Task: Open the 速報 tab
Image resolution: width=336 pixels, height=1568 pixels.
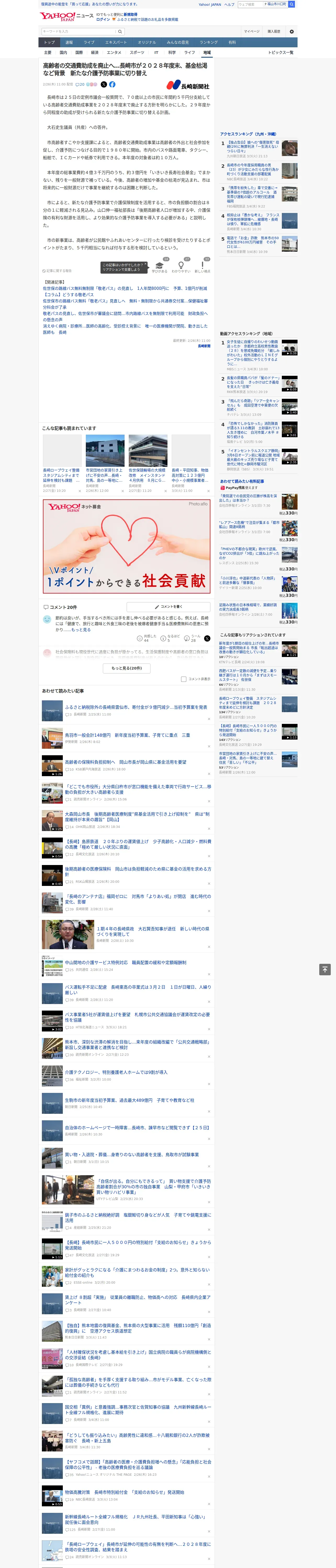Action: 69,43
